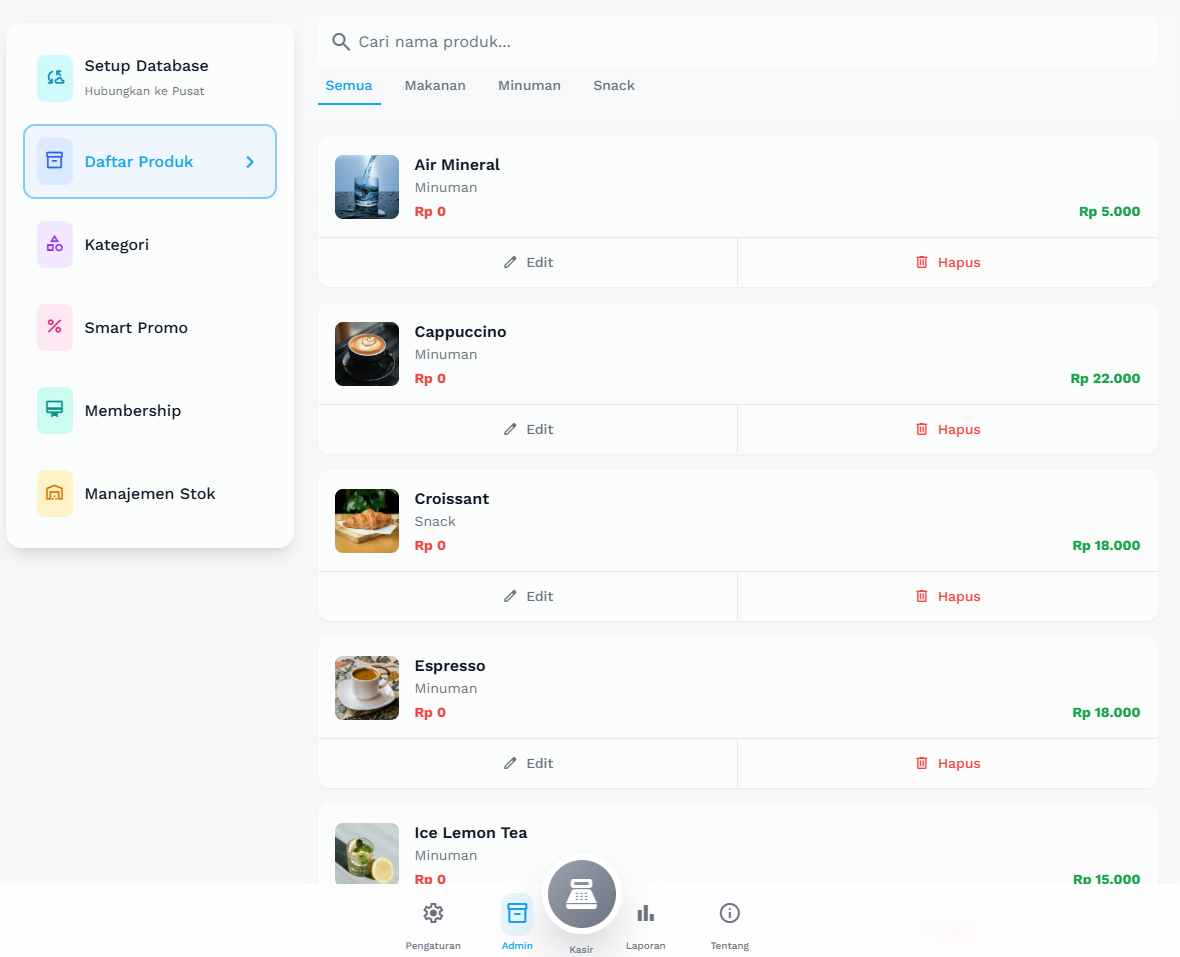Image resolution: width=1180 pixels, height=957 pixels.
Task: Click the trash icon for Cappuccino
Action: tap(922, 429)
